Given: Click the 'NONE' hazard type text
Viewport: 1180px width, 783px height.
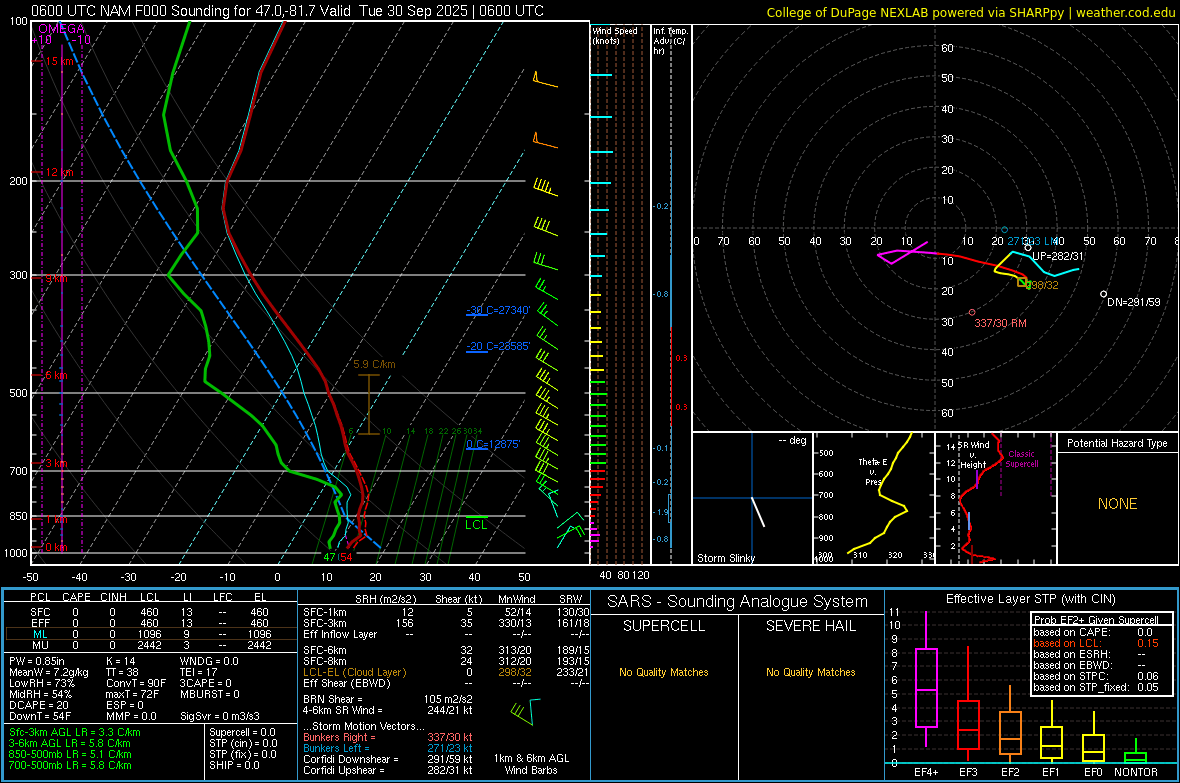Looking at the screenshot, I should click(1117, 504).
